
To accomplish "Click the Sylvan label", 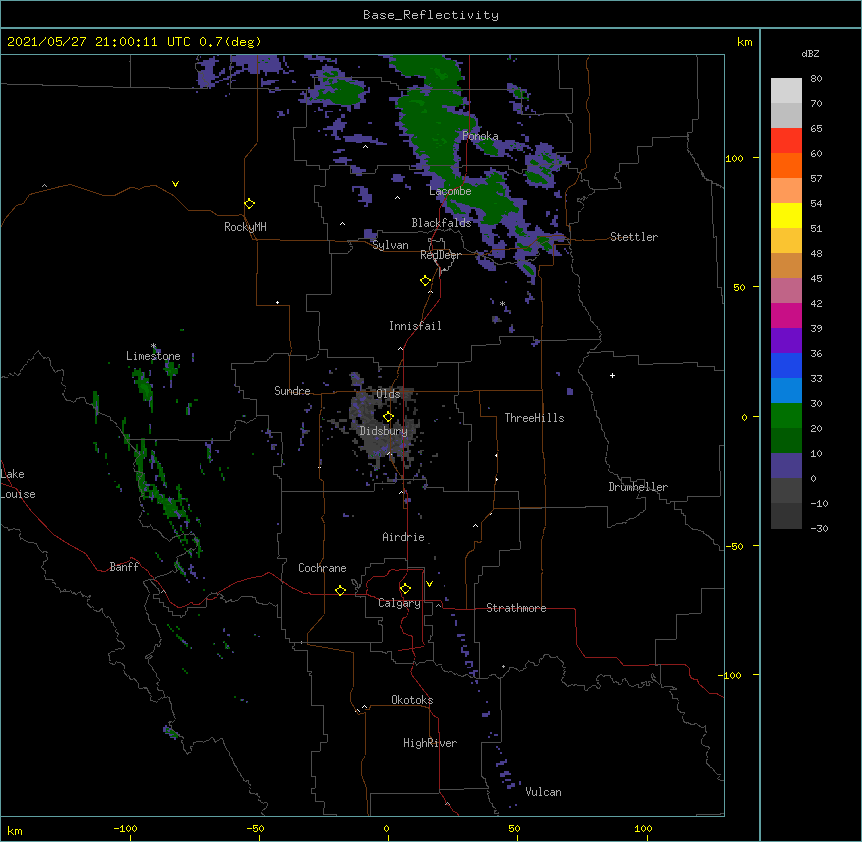I will 390,245.
